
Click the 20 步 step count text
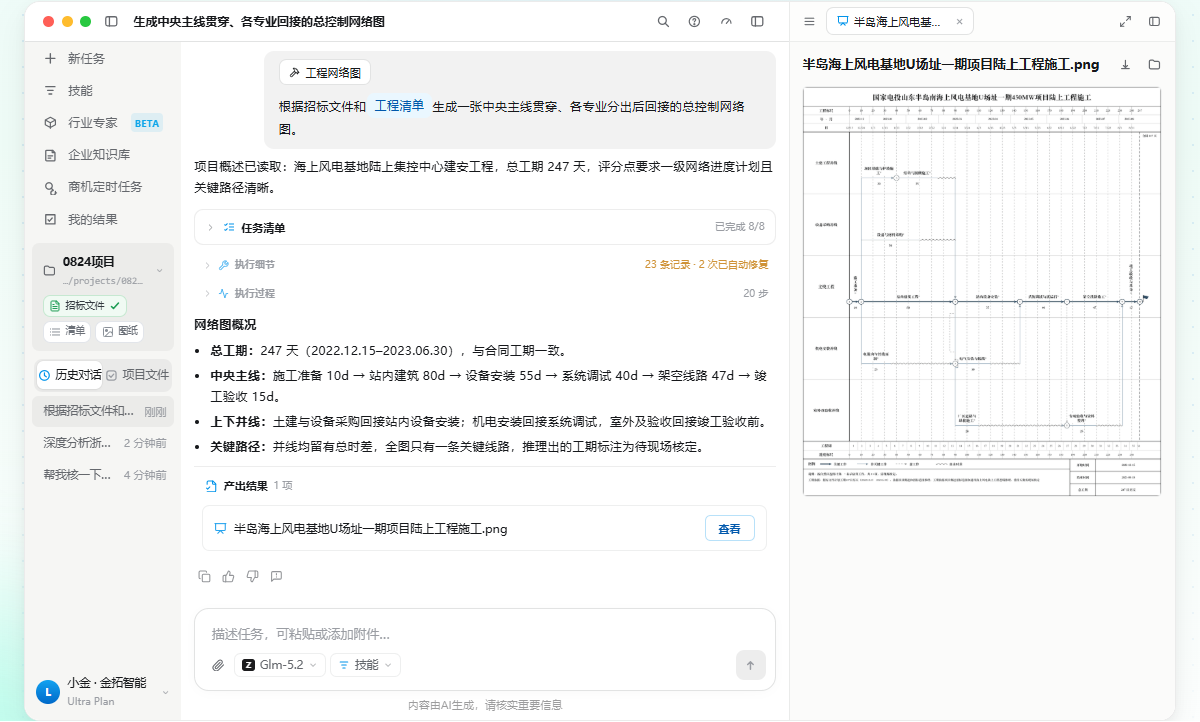click(x=755, y=293)
